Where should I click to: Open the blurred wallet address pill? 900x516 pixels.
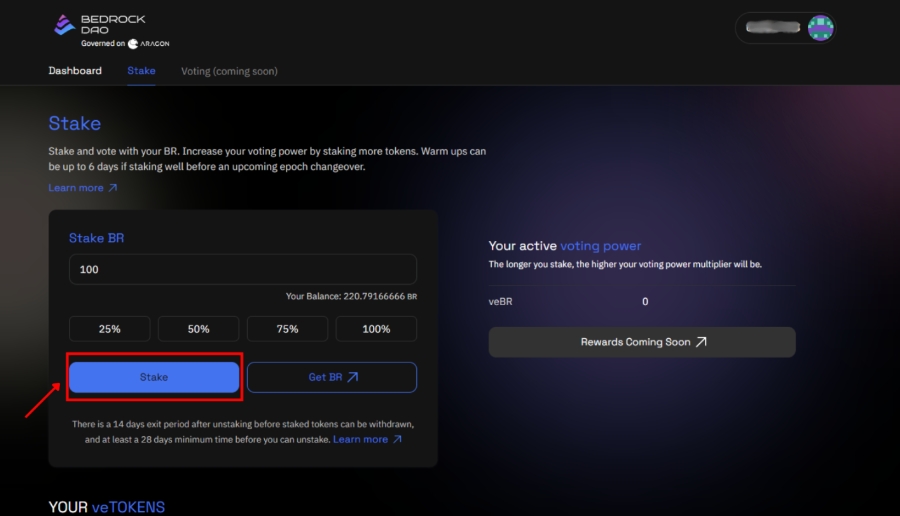click(773, 27)
